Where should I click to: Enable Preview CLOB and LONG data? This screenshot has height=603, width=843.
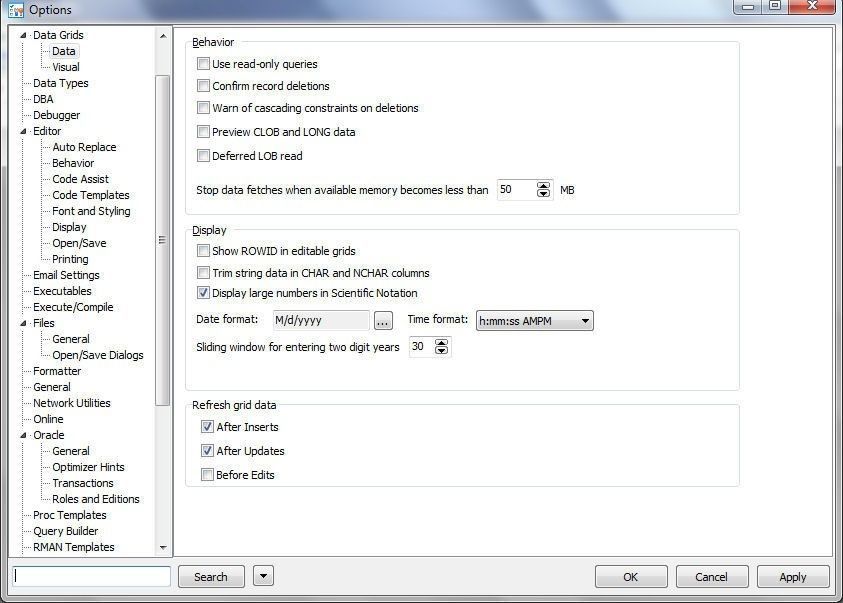[203, 132]
